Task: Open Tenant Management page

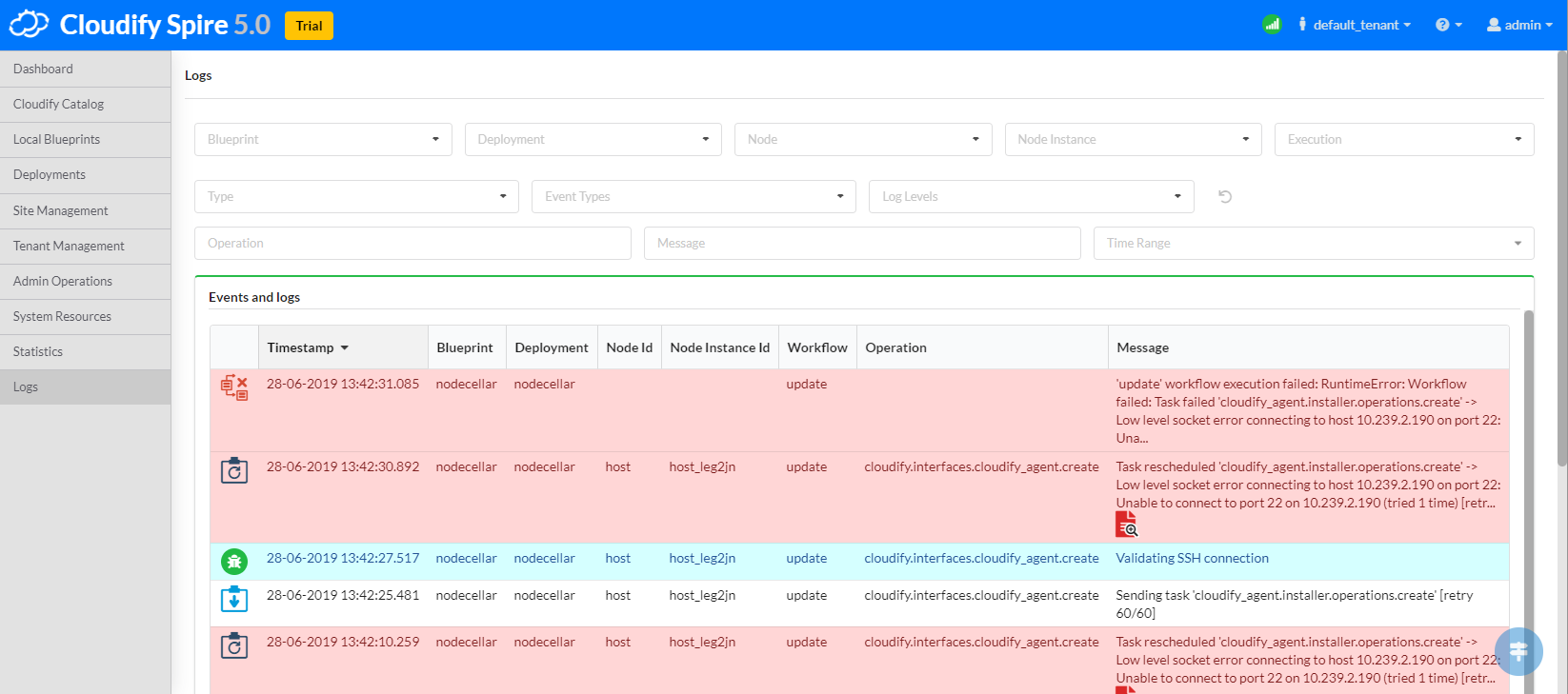Action: pyautogui.click(x=86, y=246)
